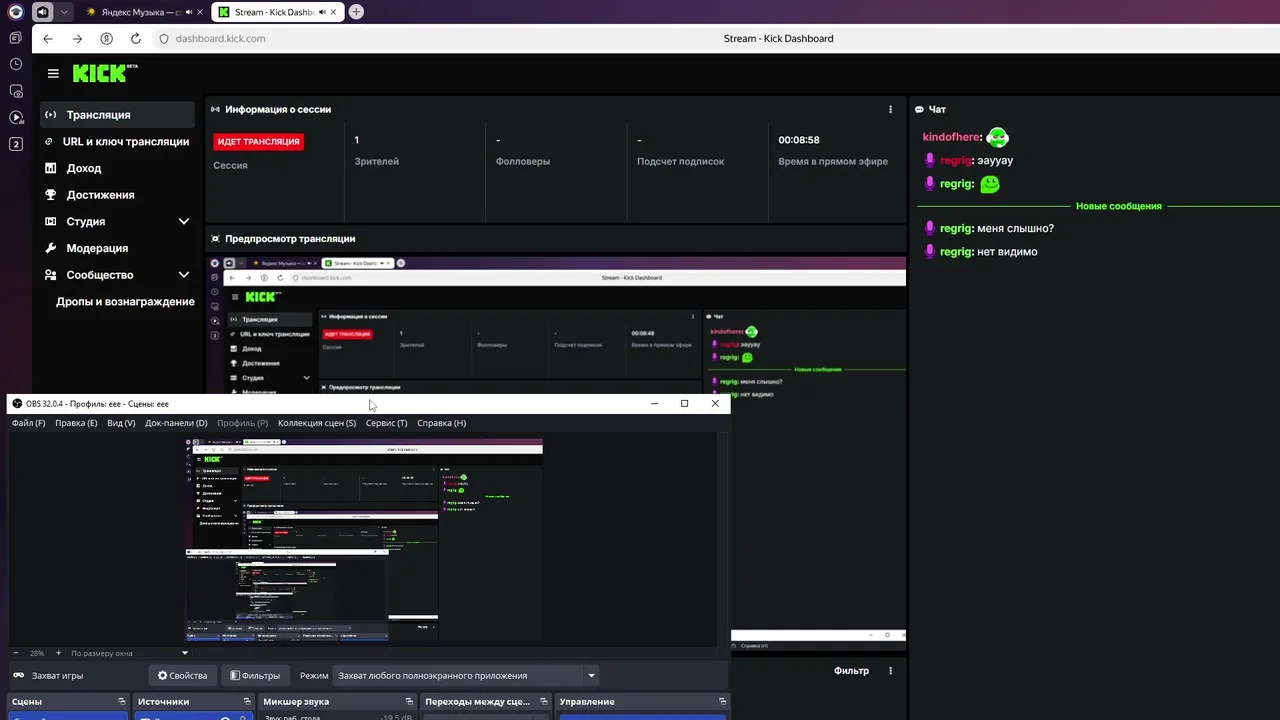Undock the Микшер звука panel
This screenshot has height=720, width=1280.
[x=409, y=702]
